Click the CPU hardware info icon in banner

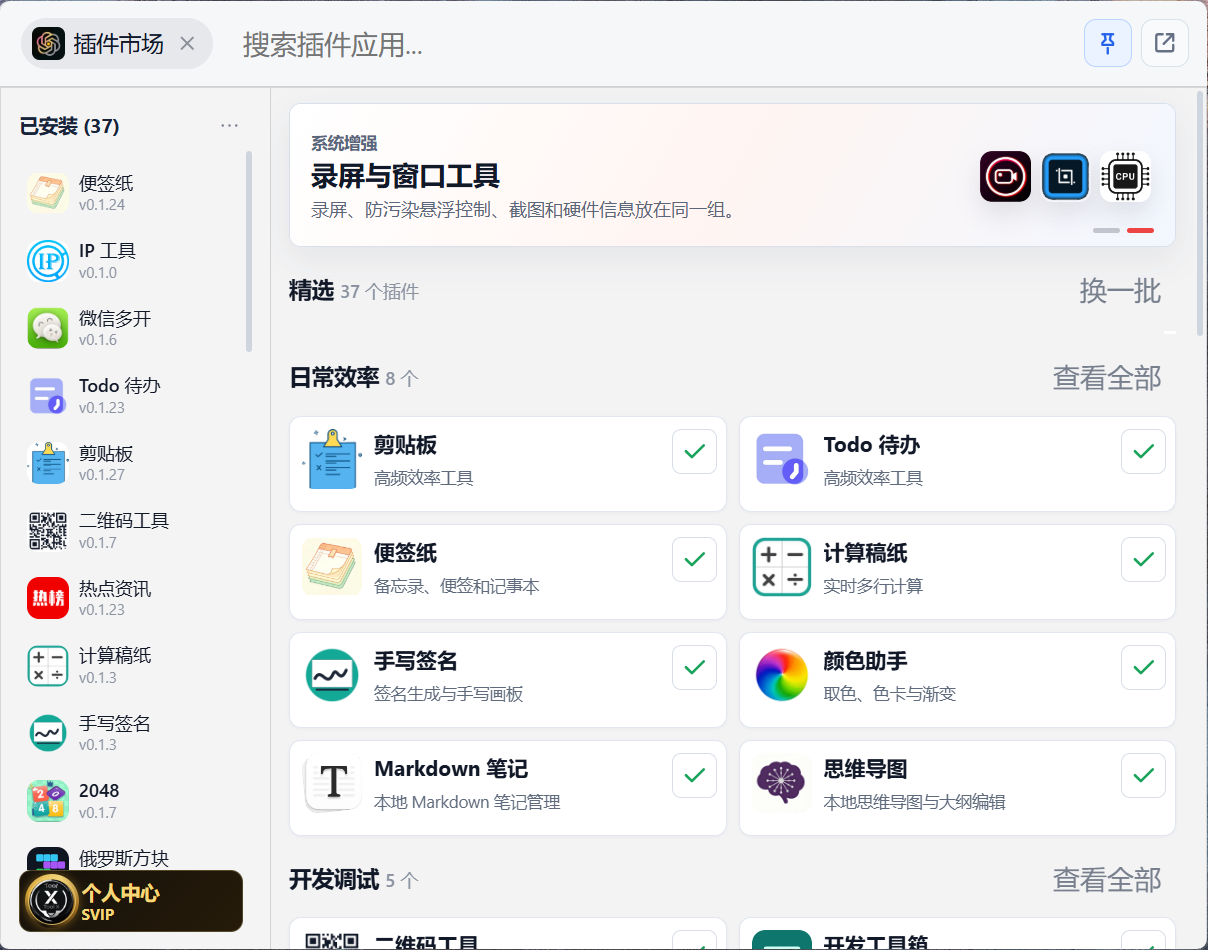[x=1125, y=177]
